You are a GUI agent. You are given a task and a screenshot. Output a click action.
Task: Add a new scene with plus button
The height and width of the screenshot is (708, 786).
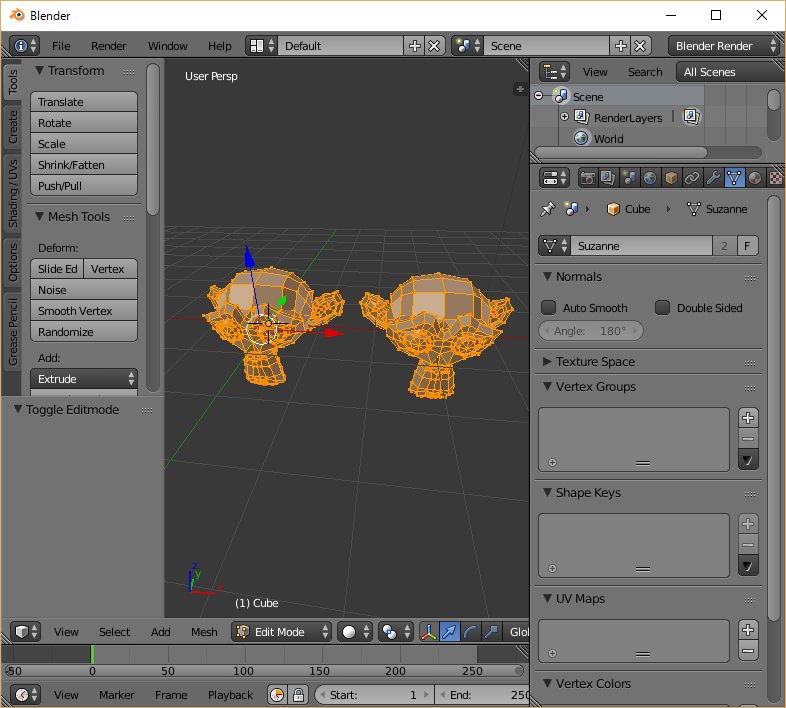click(621, 46)
